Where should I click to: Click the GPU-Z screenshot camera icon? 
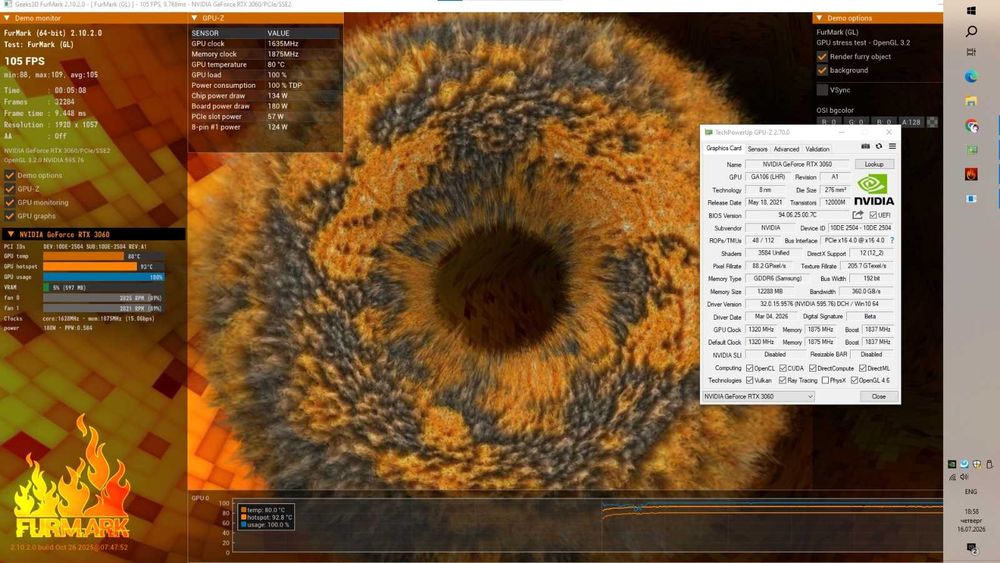(865, 147)
